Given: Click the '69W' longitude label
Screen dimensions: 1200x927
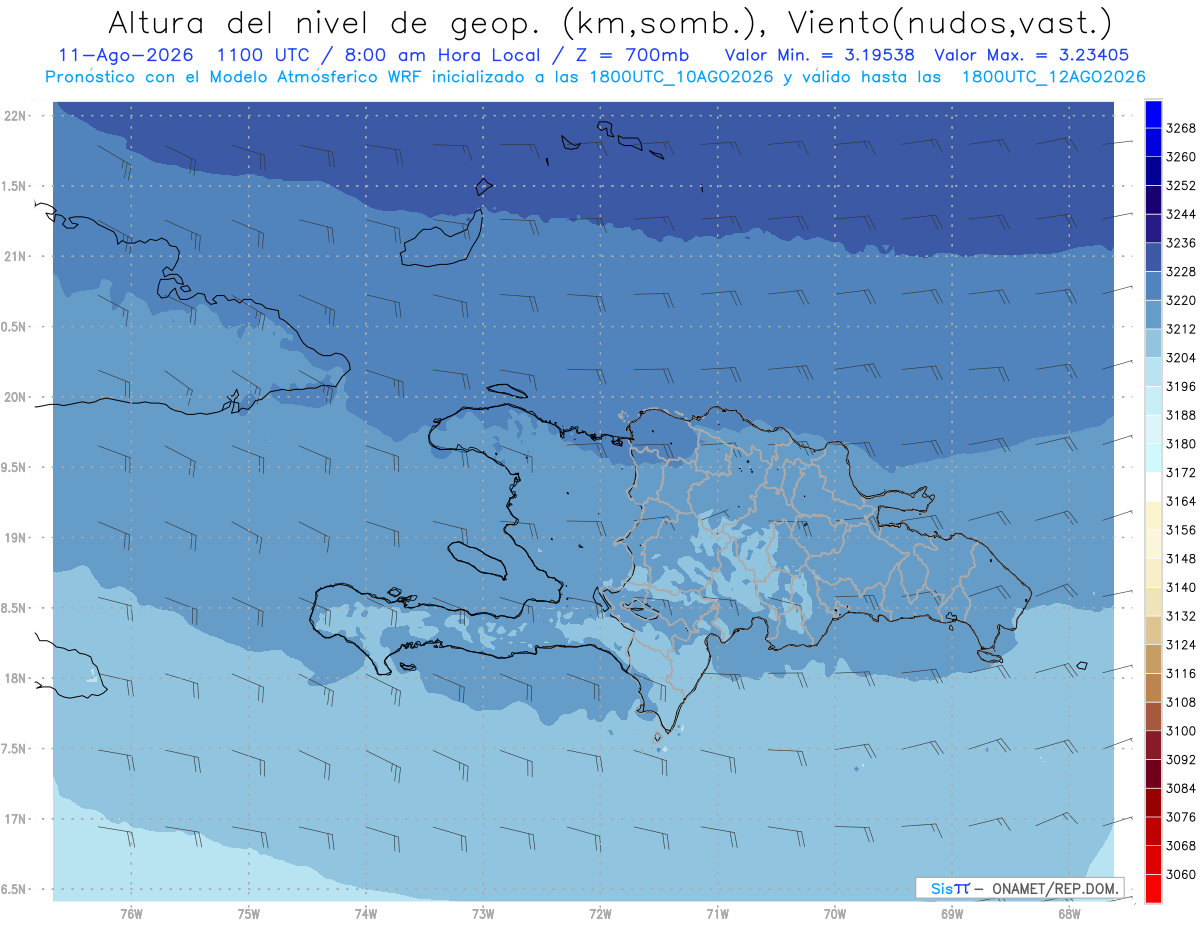Looking at the screenshot, I should 952,913.
